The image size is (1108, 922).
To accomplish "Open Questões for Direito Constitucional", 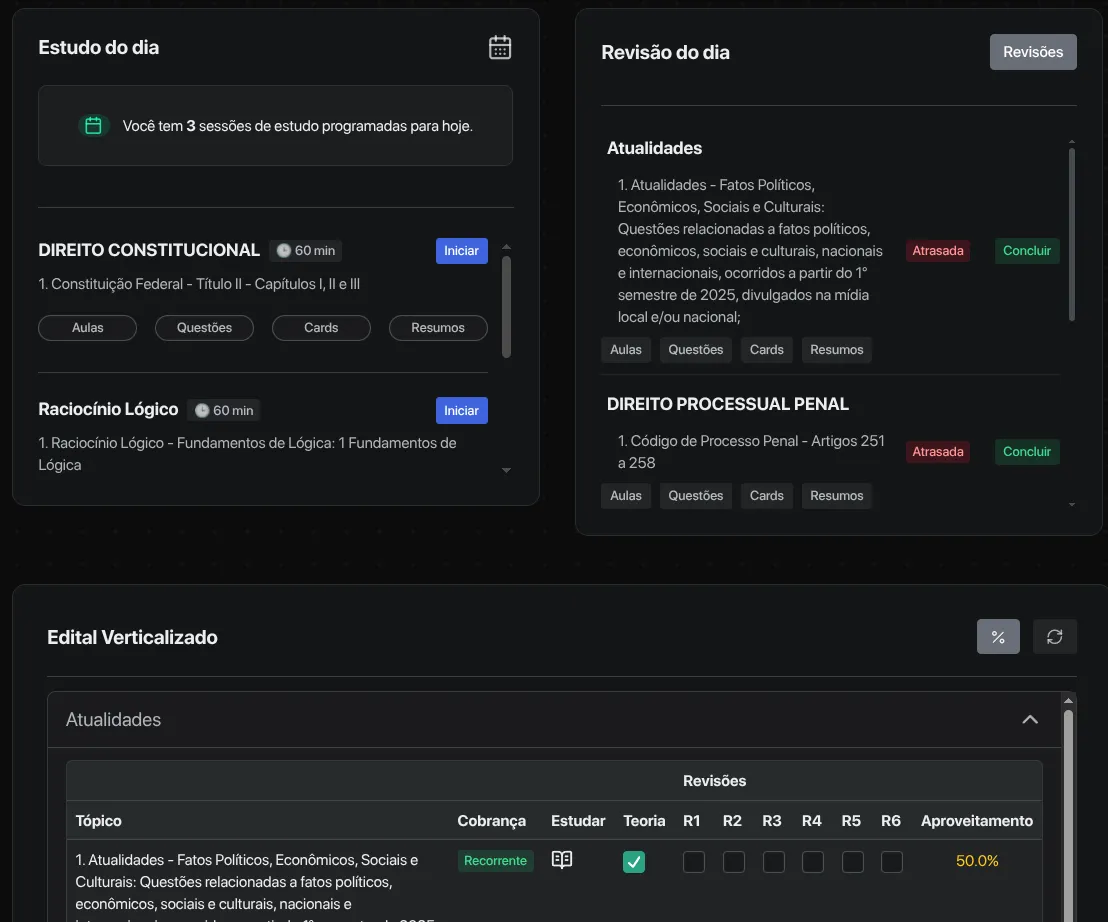I will [204, 328].
